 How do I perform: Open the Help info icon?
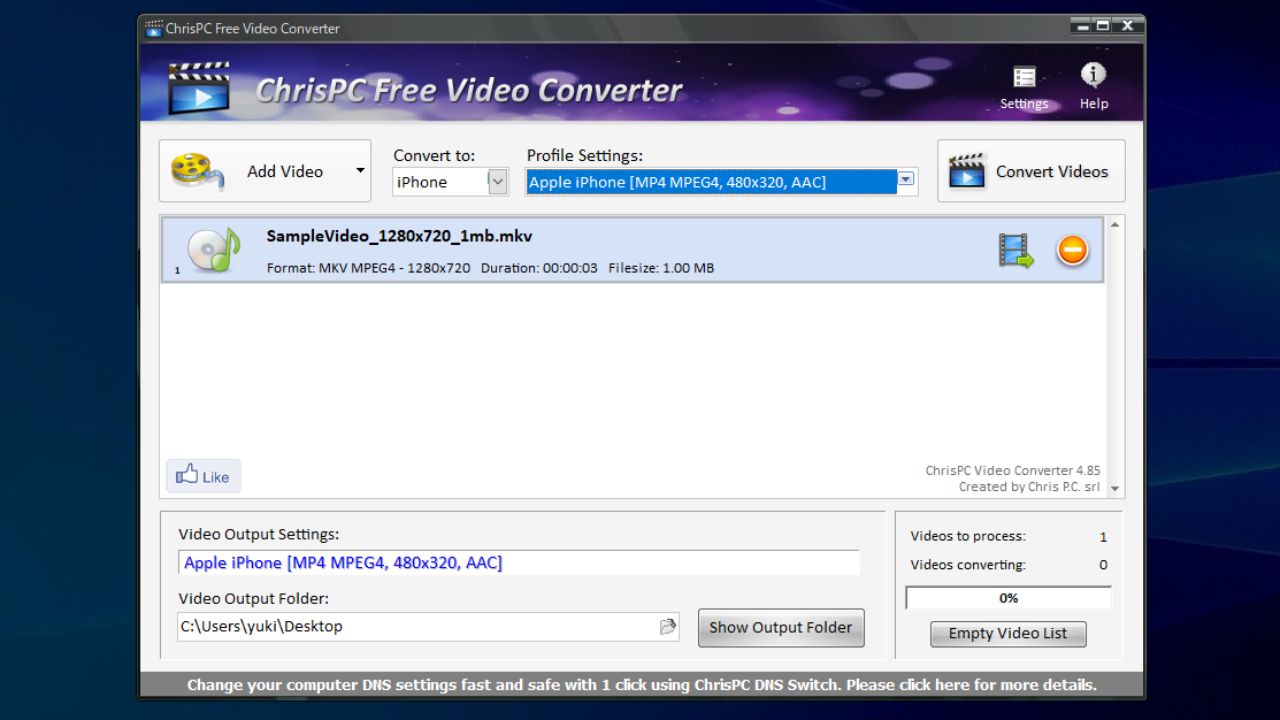pos(1093,88)
